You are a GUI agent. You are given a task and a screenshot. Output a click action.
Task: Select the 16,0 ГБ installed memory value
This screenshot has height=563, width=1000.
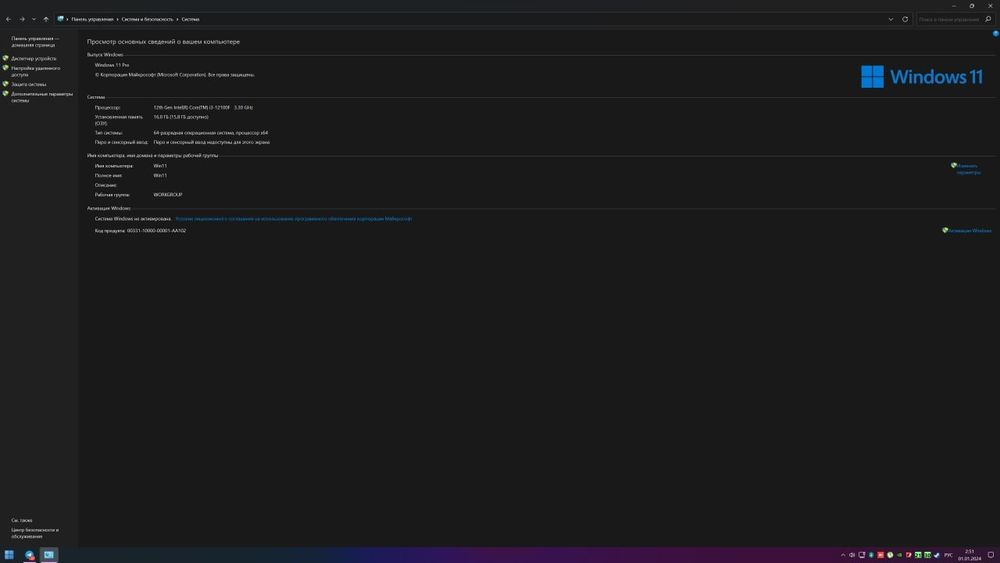180,117
